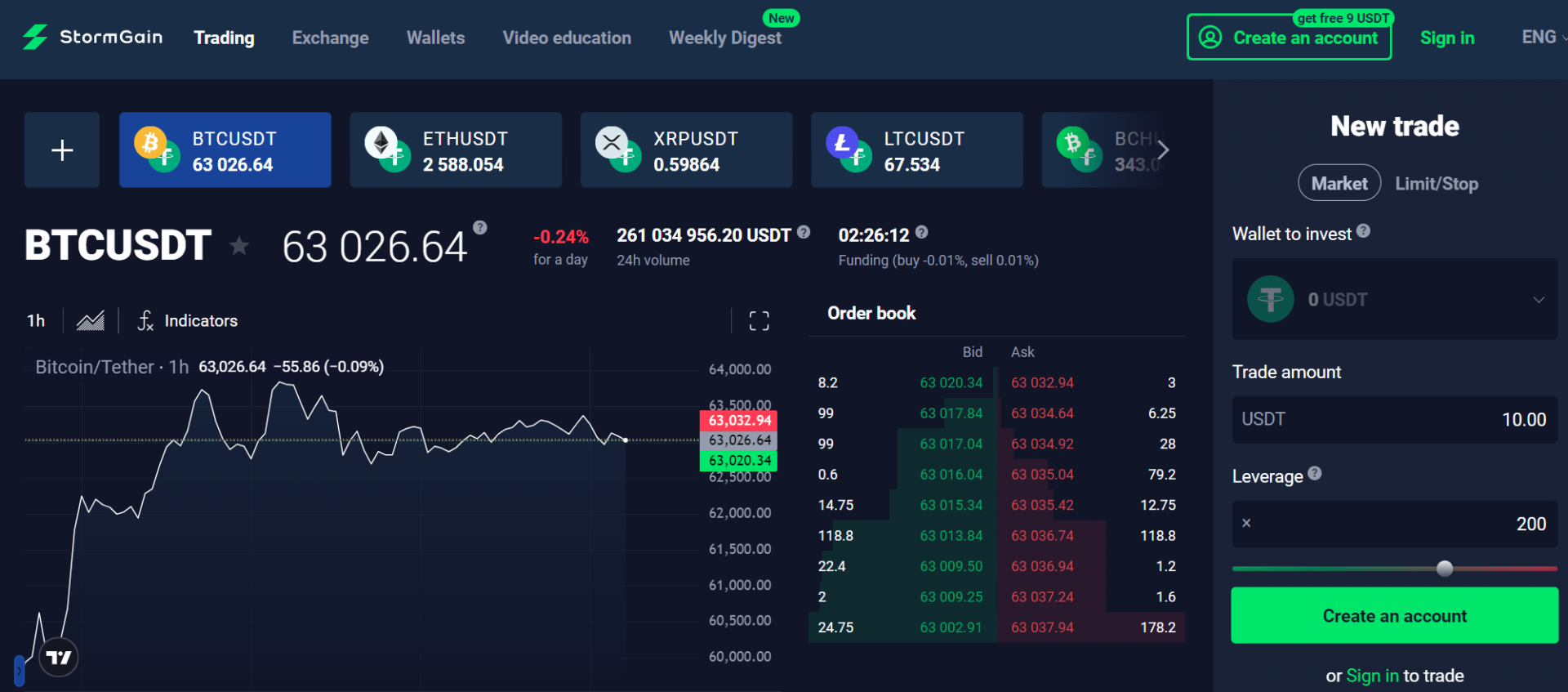Open help icon beside Wallet to invest
The image size is (1568, 692).
(1364, 231)
